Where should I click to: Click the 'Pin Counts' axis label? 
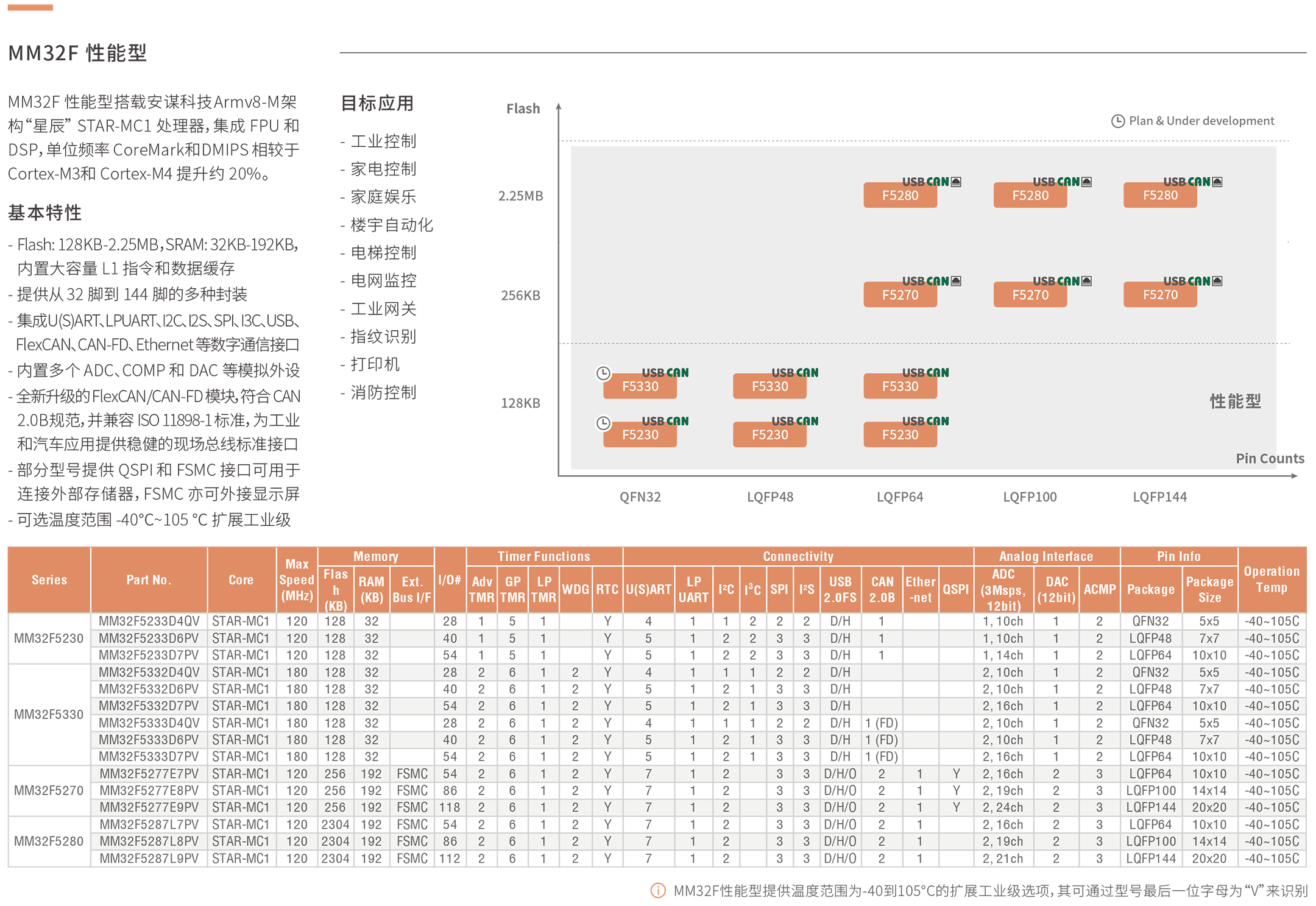coord(1270,458)
